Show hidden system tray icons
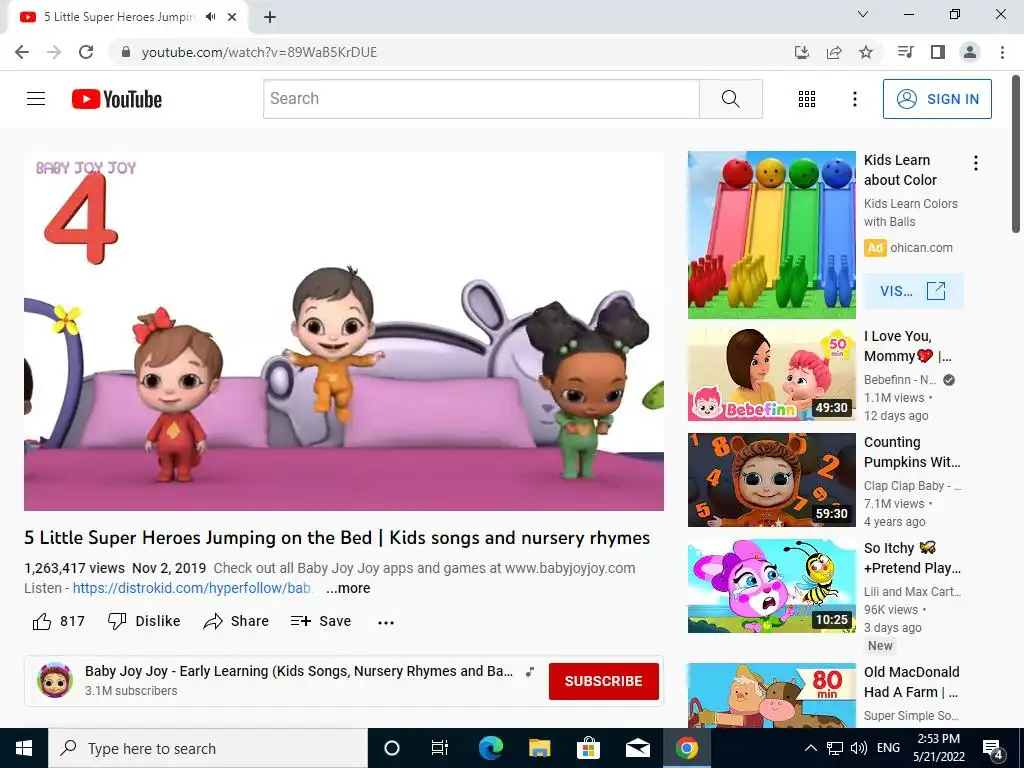This screenshot has height=768, width=1024. coord(810,748)
